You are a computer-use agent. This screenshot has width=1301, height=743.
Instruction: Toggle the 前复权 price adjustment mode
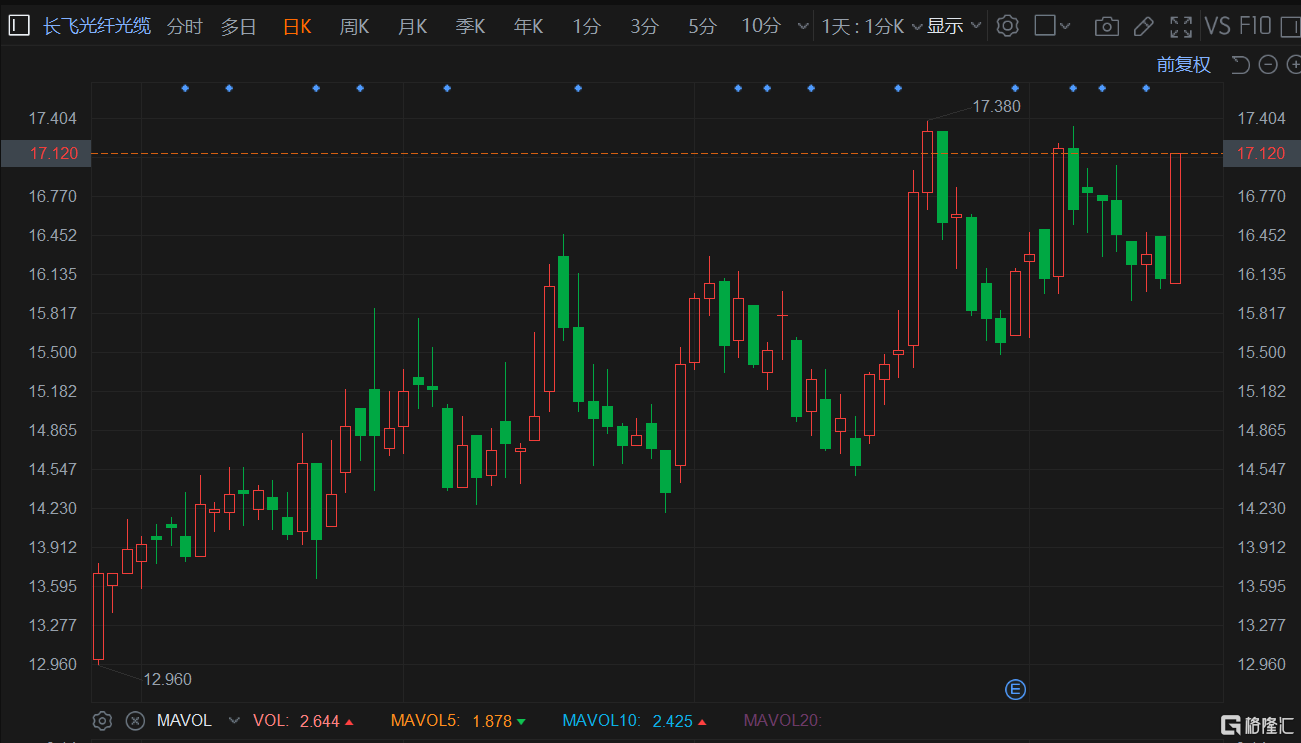point(1183,65)
